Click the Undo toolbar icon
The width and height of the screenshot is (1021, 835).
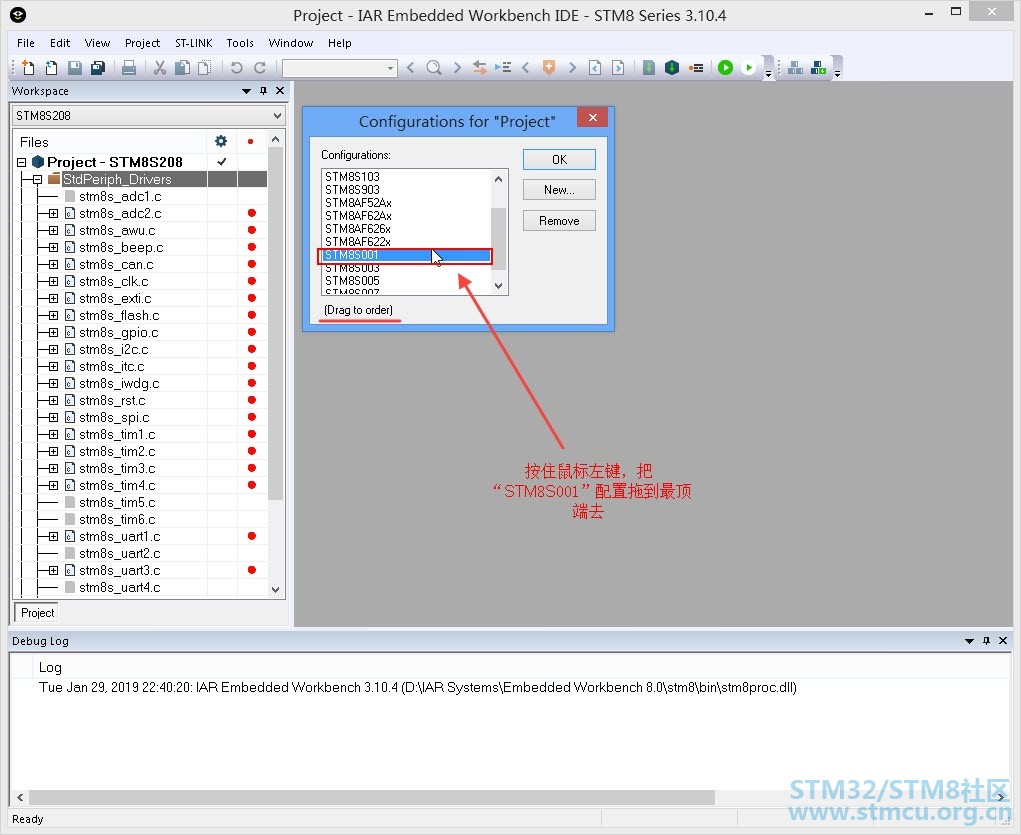[236, 67]
